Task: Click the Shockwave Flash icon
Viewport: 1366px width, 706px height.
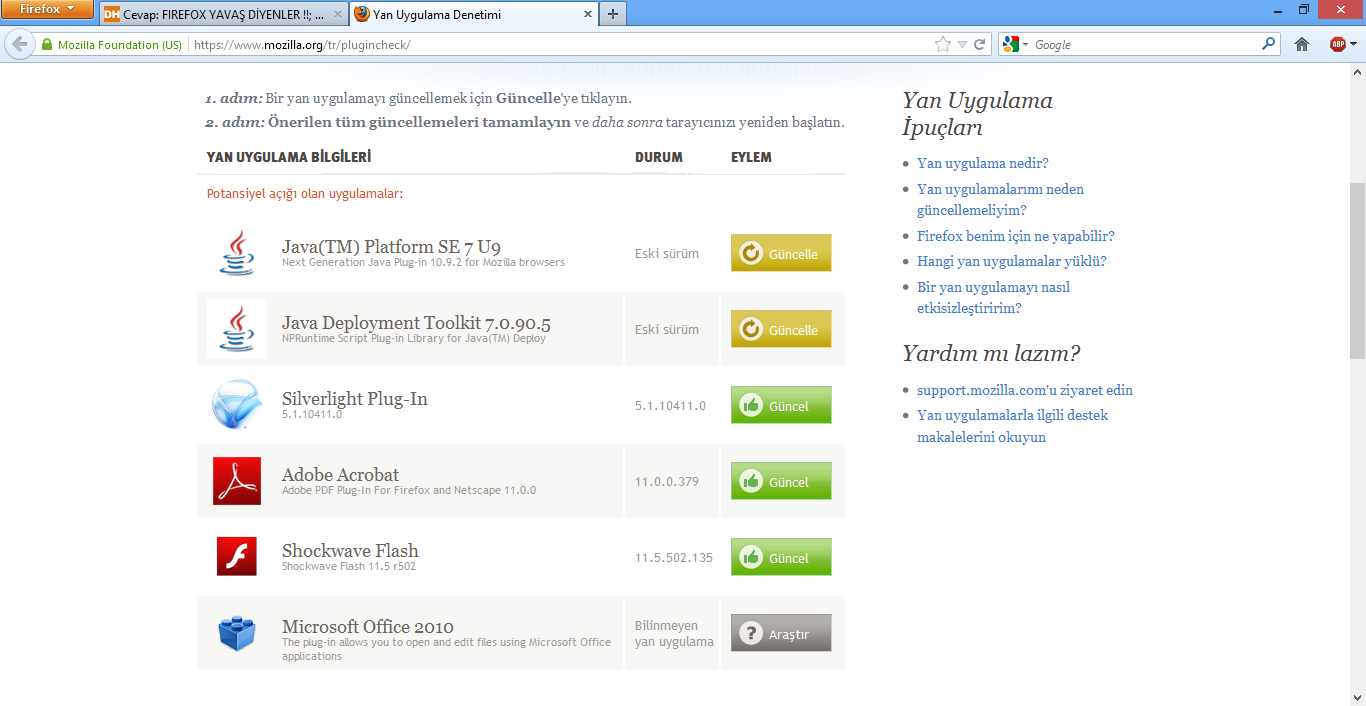Action: pyautogui.click(x=237, y=557)
